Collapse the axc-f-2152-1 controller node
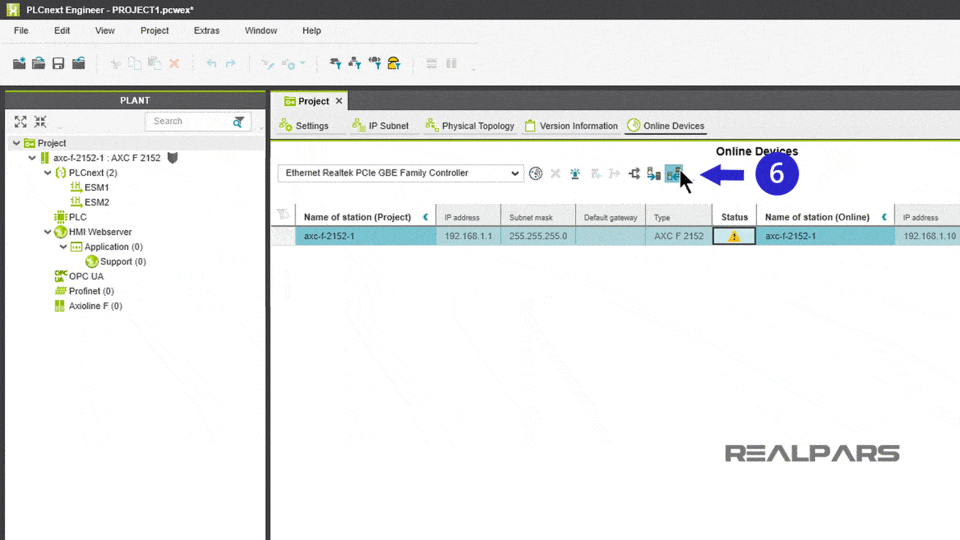 (x=32, y=158)
